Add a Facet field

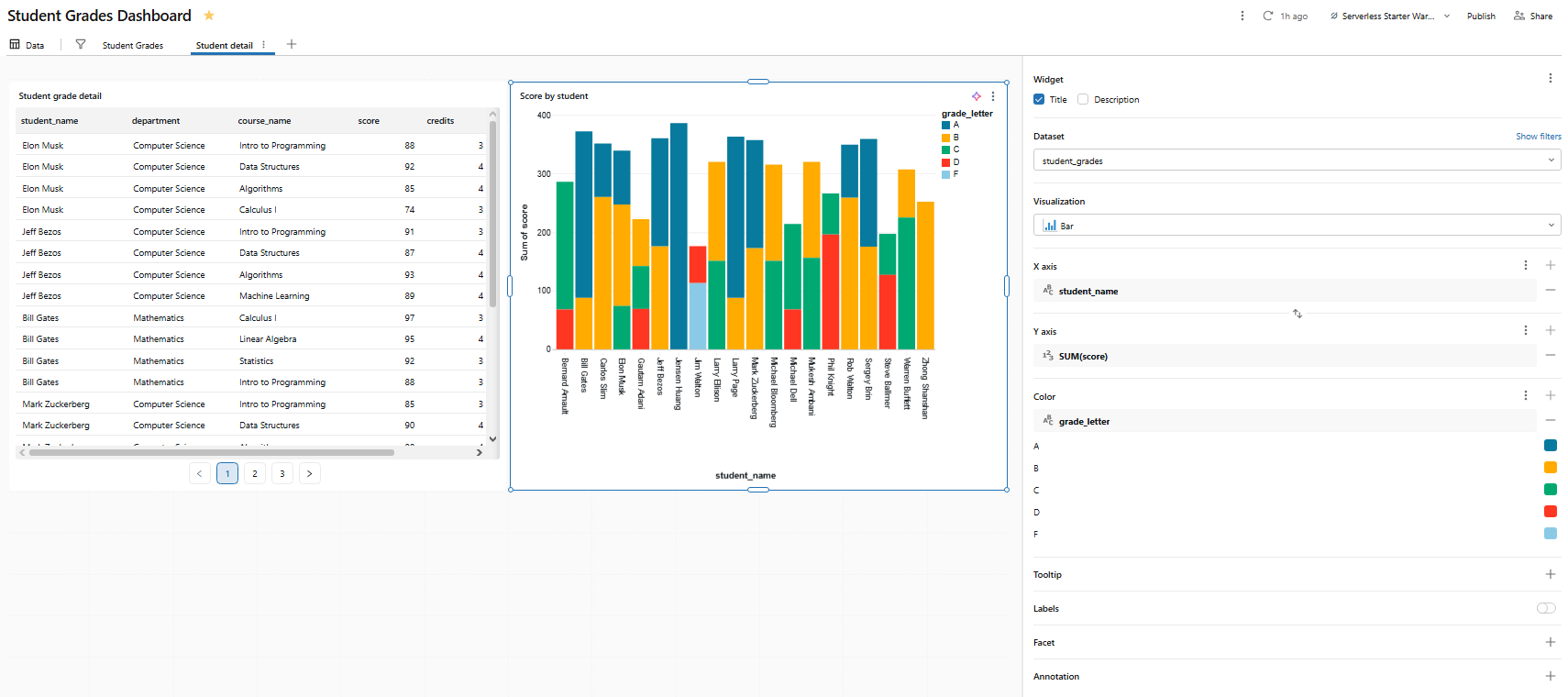point(1551,642)
